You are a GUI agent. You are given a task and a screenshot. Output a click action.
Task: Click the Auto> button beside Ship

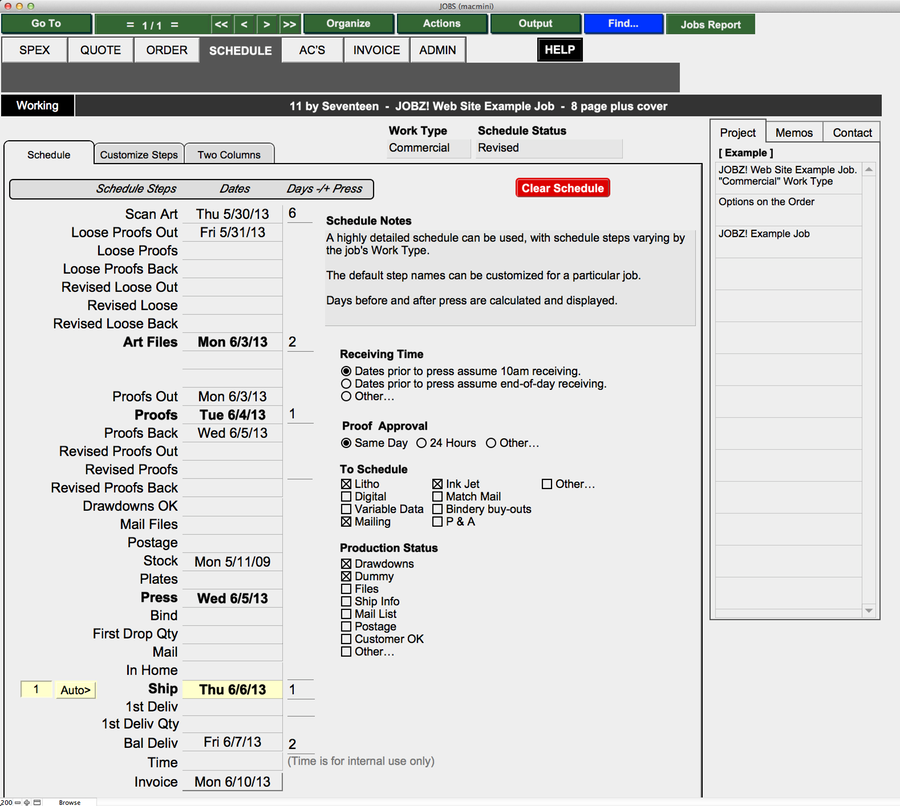click(x=75, y=690)
